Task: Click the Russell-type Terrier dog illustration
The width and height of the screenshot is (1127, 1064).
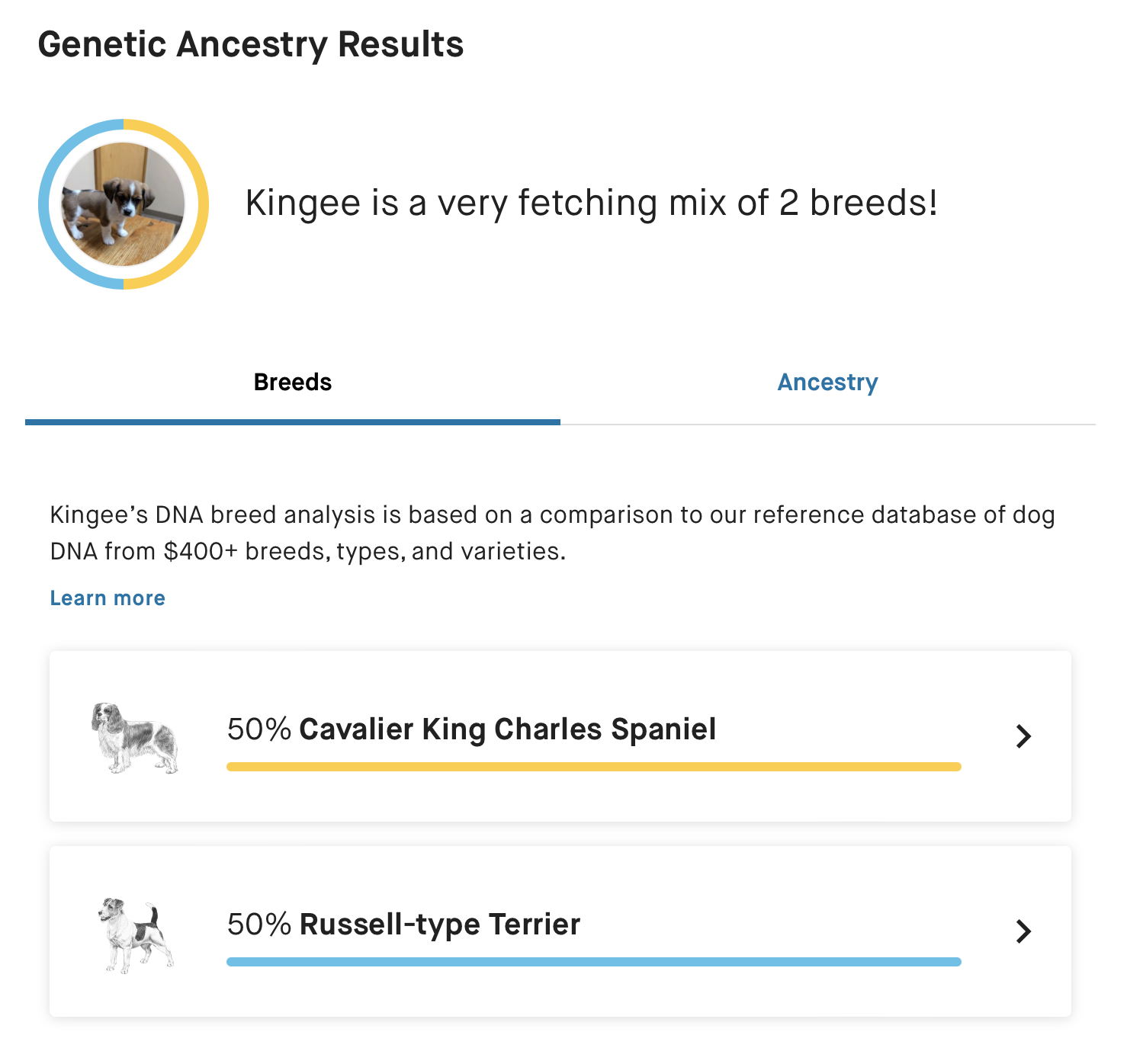Action: (136, 934)
